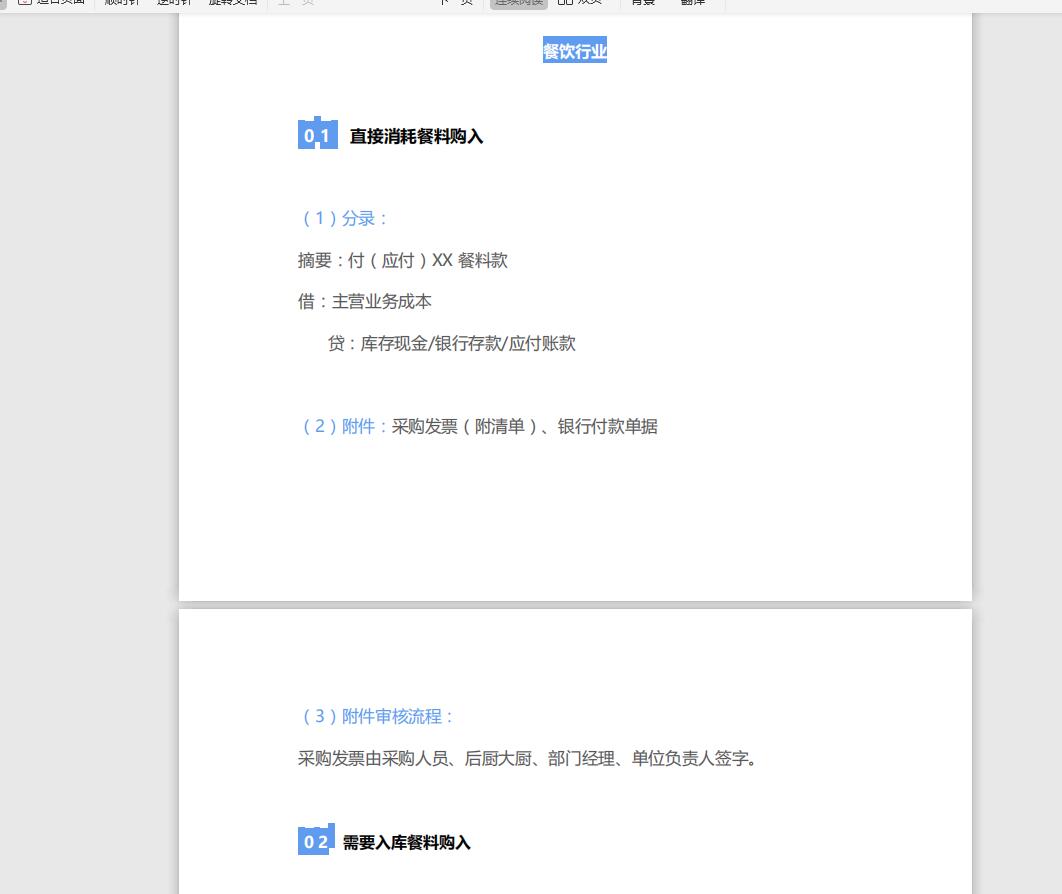Open the 翻译 translate tool

[693, 4]
